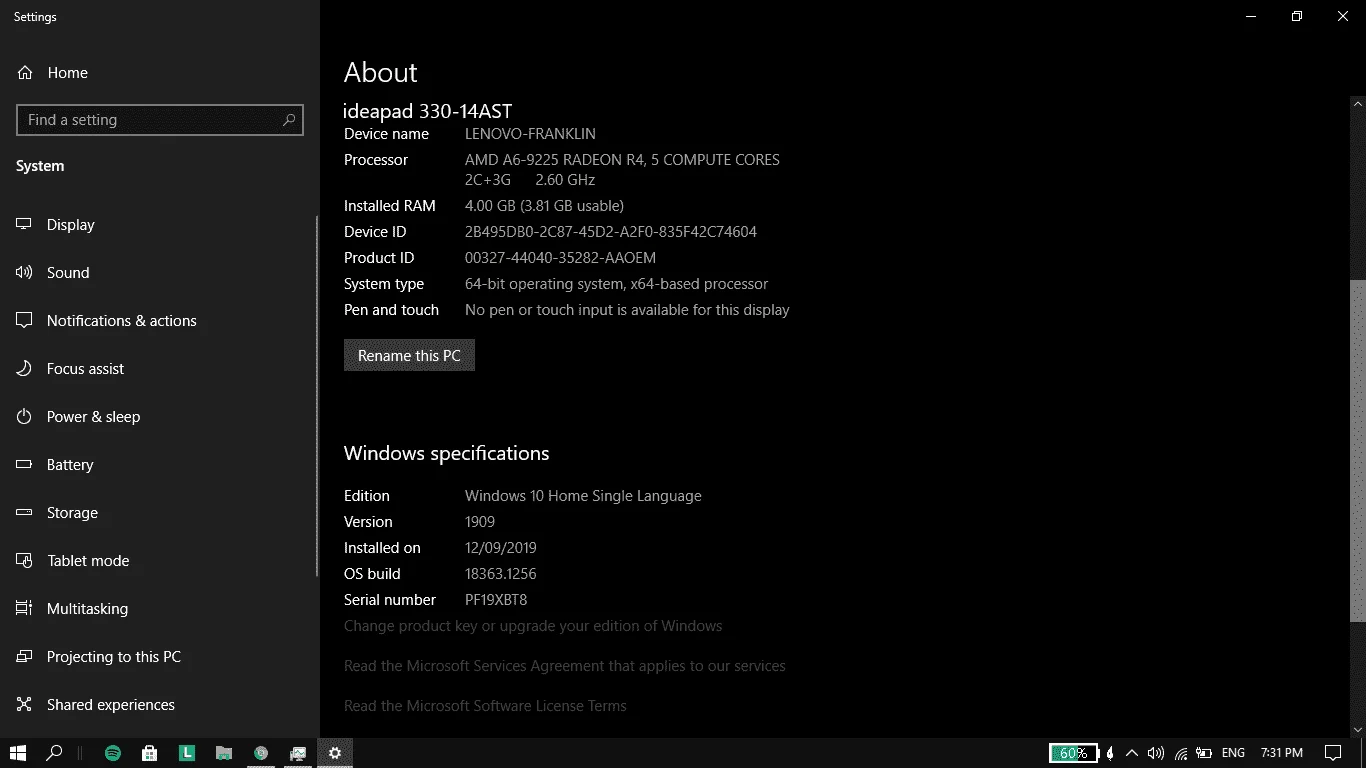Select the Installed on date 12/09/2019
1366x768 pixels.
pos(501,548)
